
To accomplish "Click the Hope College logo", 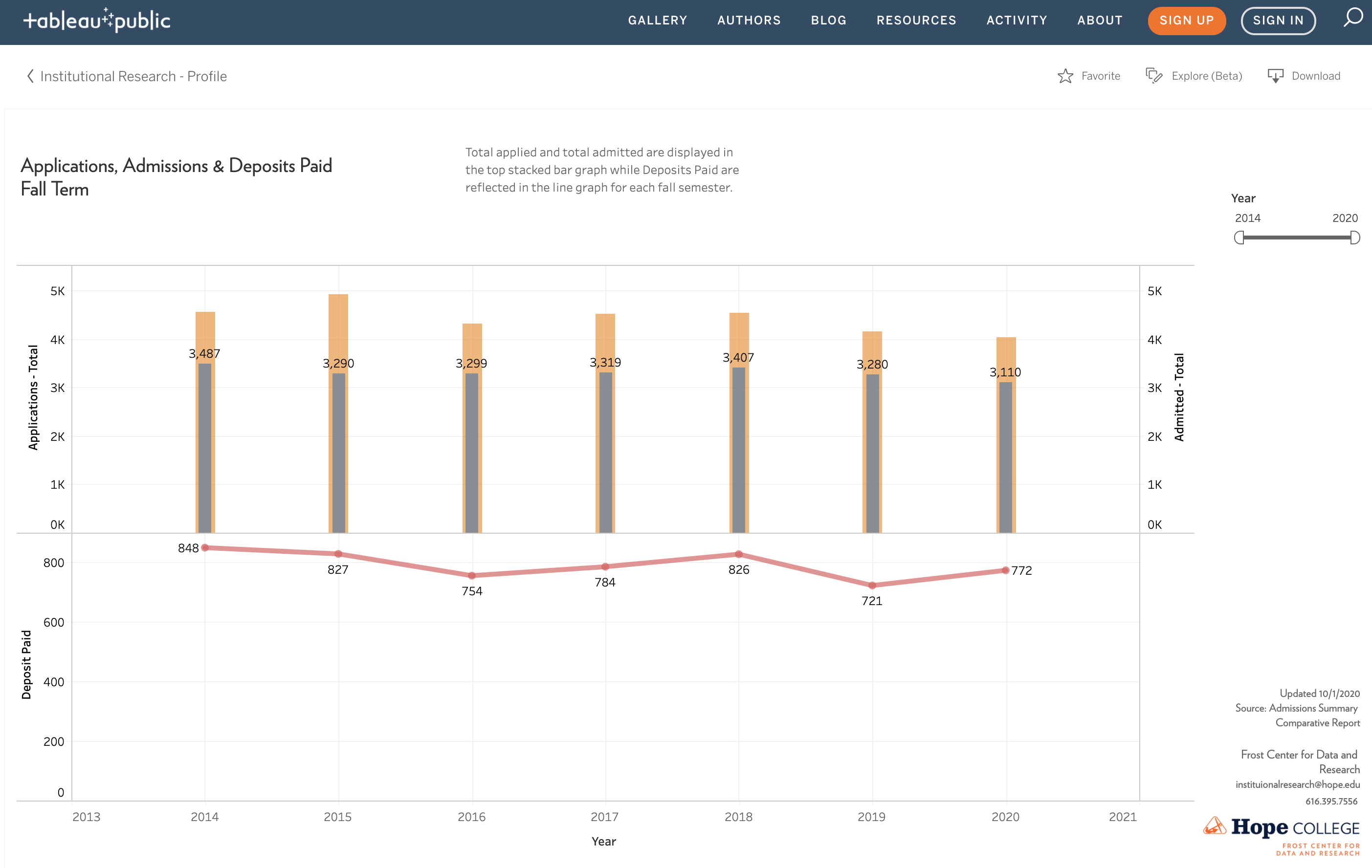I will tap(1281, 829).
